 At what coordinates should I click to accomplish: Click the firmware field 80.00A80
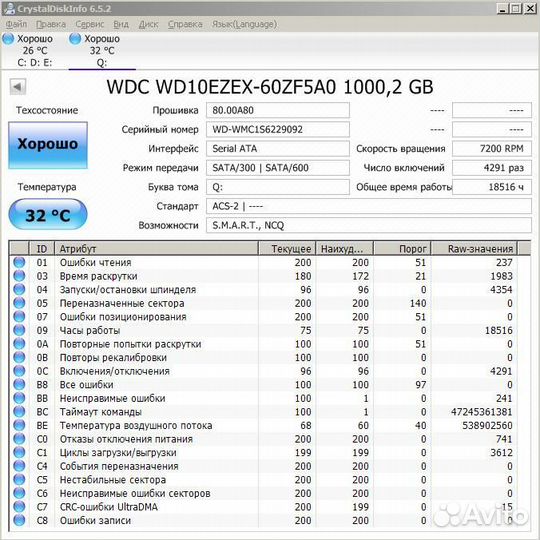pyautogui.click(x=278, y=110)
